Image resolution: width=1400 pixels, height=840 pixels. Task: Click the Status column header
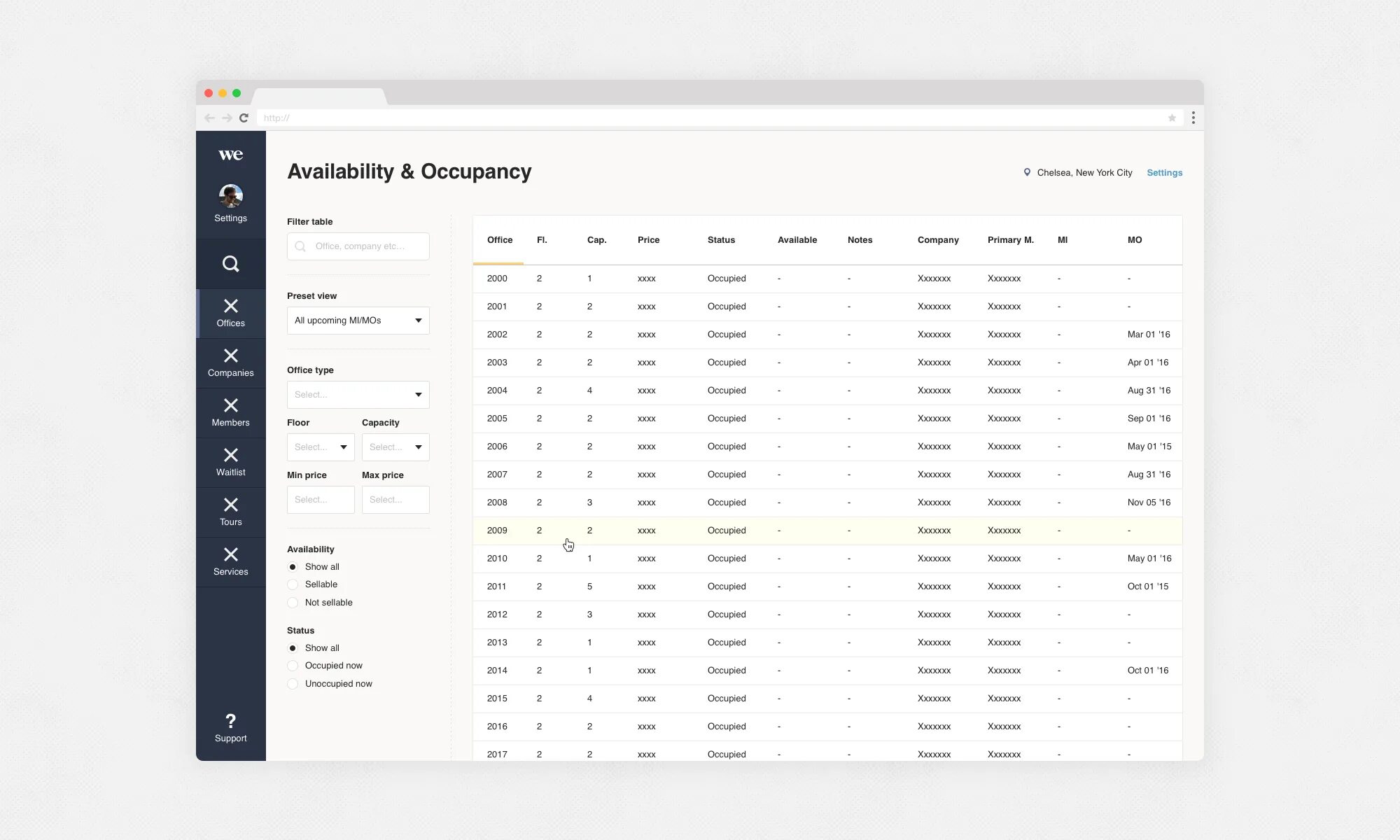(721, 240)
